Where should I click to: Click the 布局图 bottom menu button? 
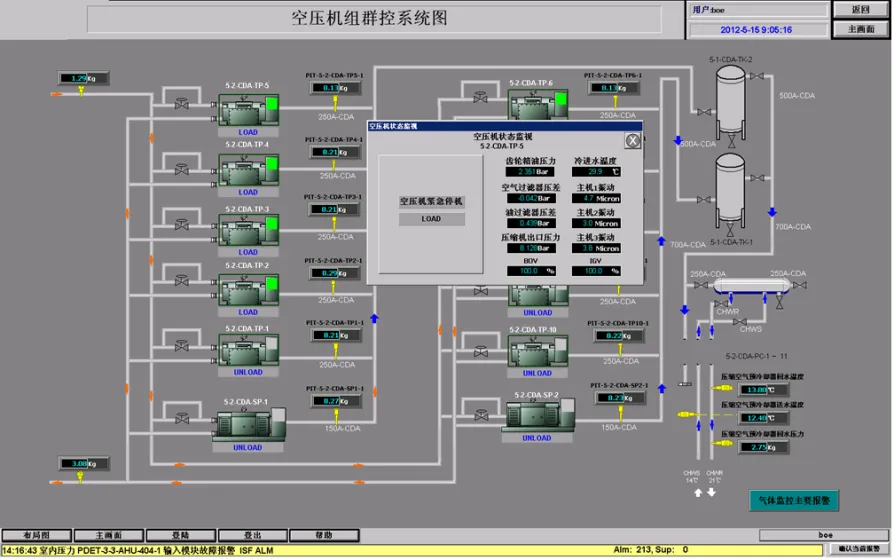[x=35, y=535]
